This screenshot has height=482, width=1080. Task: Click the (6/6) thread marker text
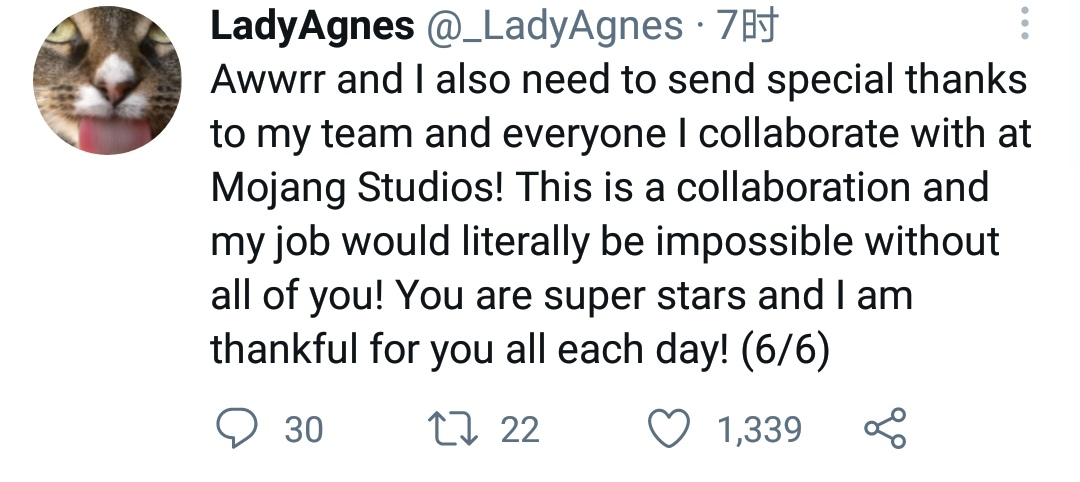click(x=785, y=350)
